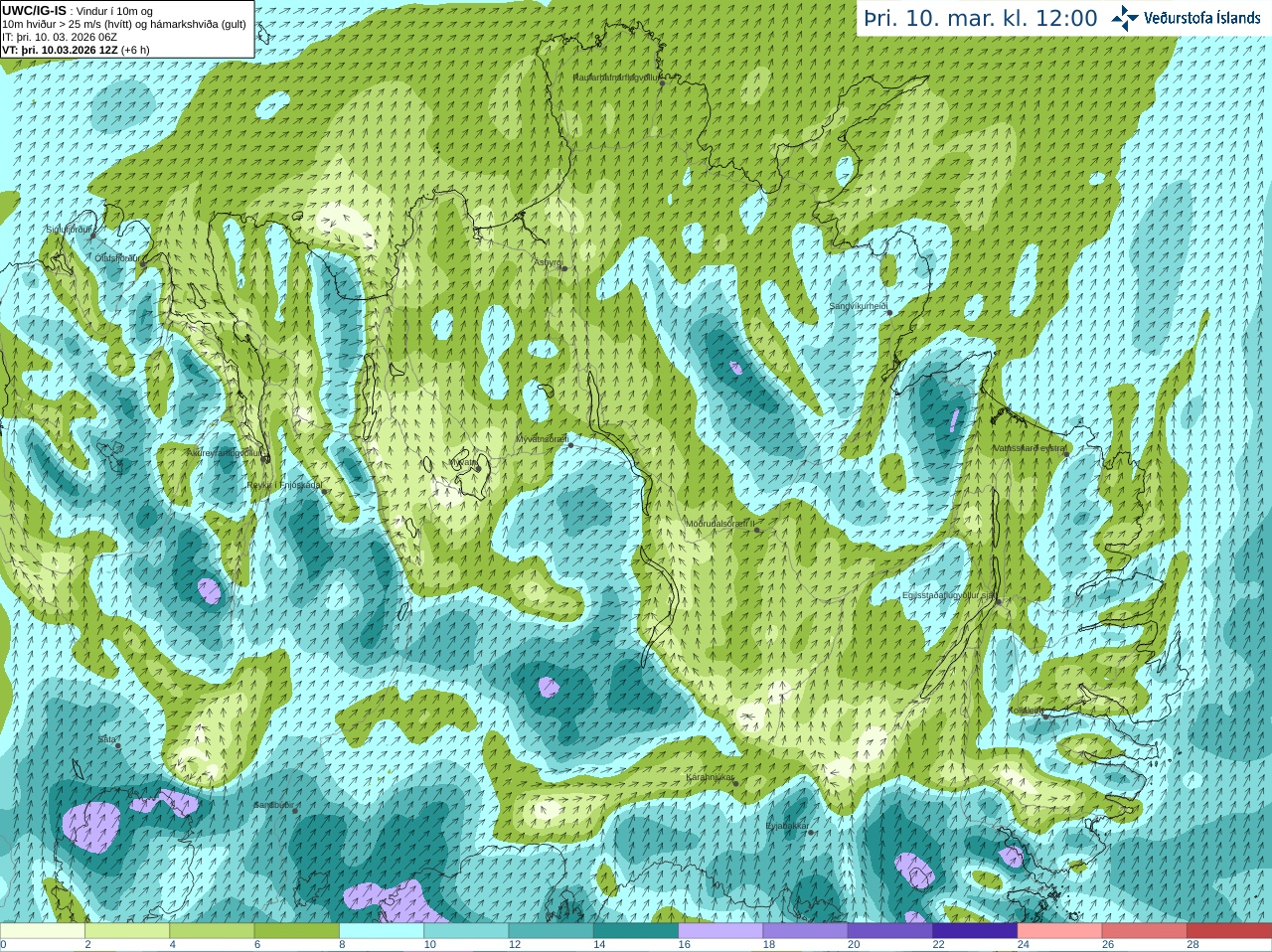Click the Raufarhafnarflugvöllur station marker

tap(663, 82)
